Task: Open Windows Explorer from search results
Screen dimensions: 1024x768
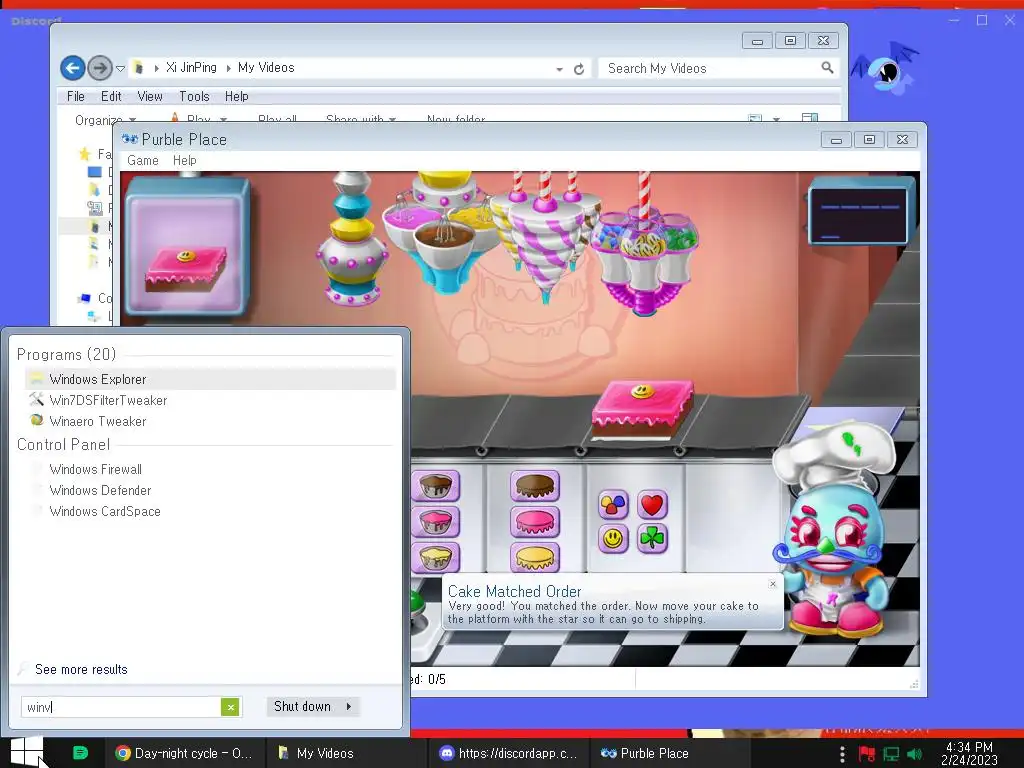Action: tap(210, 379)
